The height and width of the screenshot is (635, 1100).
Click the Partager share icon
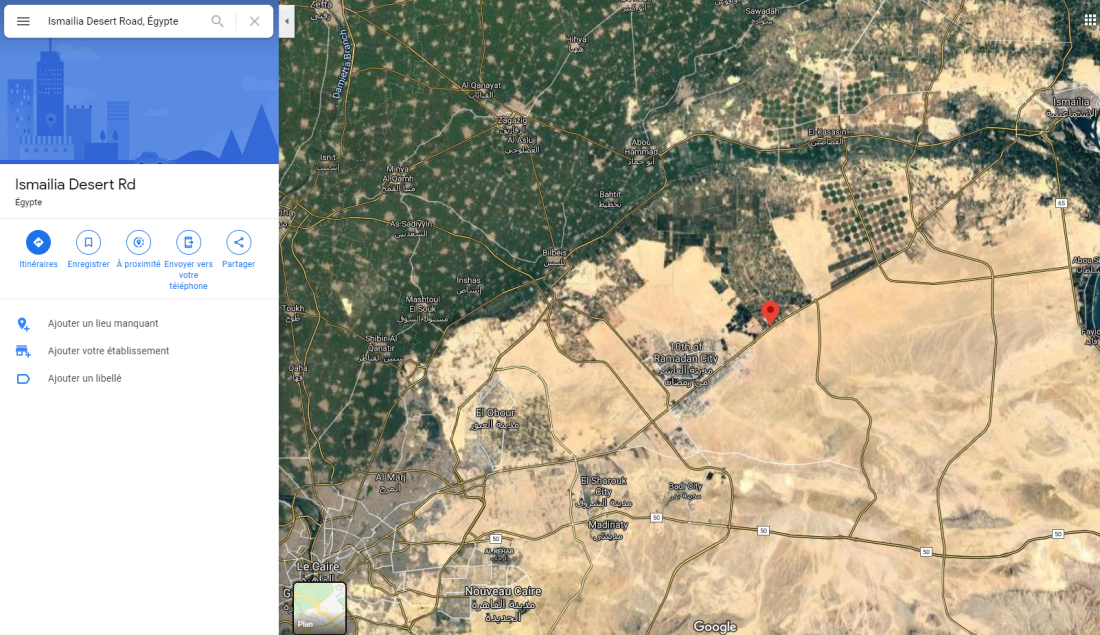[239, 242]
